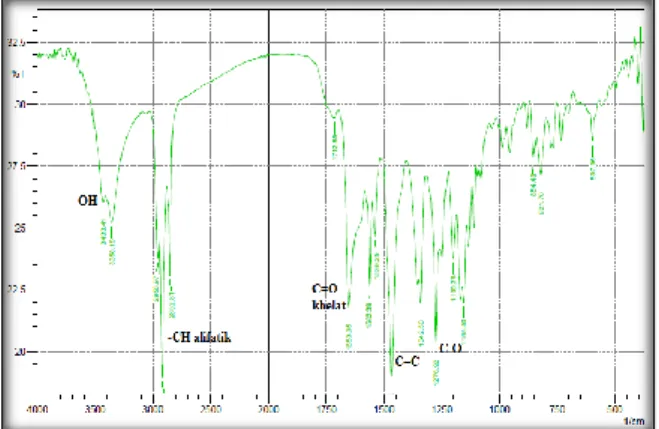Click the 750 x-axis value
659x429 pixels.
[557, 409]
